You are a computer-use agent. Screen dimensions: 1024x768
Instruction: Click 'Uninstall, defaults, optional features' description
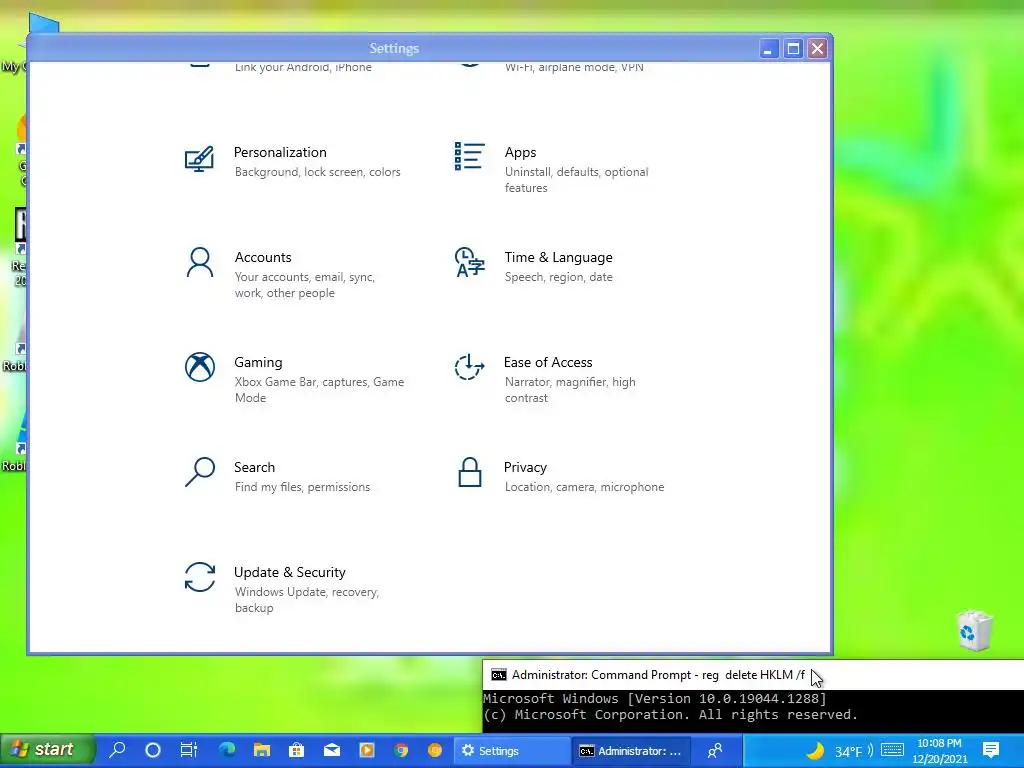click(x=577, y=180)
